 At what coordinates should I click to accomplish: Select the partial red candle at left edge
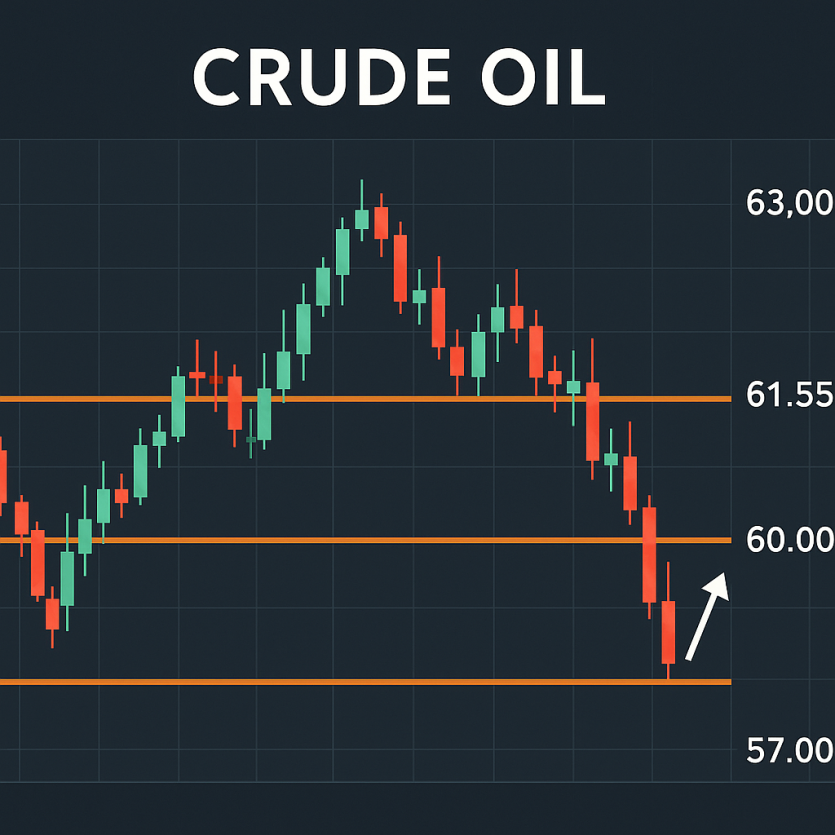[3, 476]
